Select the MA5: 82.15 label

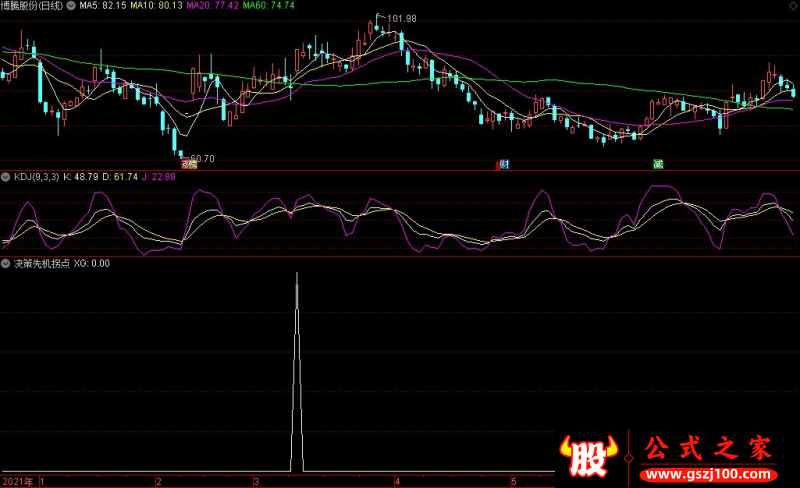[103, 6]
